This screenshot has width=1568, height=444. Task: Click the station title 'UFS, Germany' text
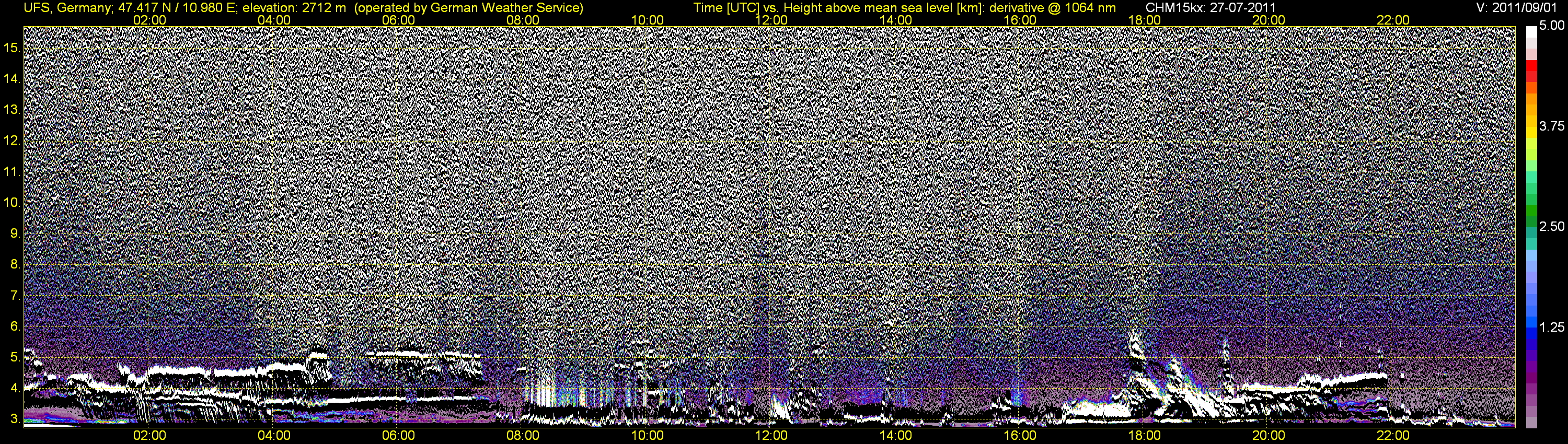(x=67, y=8)
